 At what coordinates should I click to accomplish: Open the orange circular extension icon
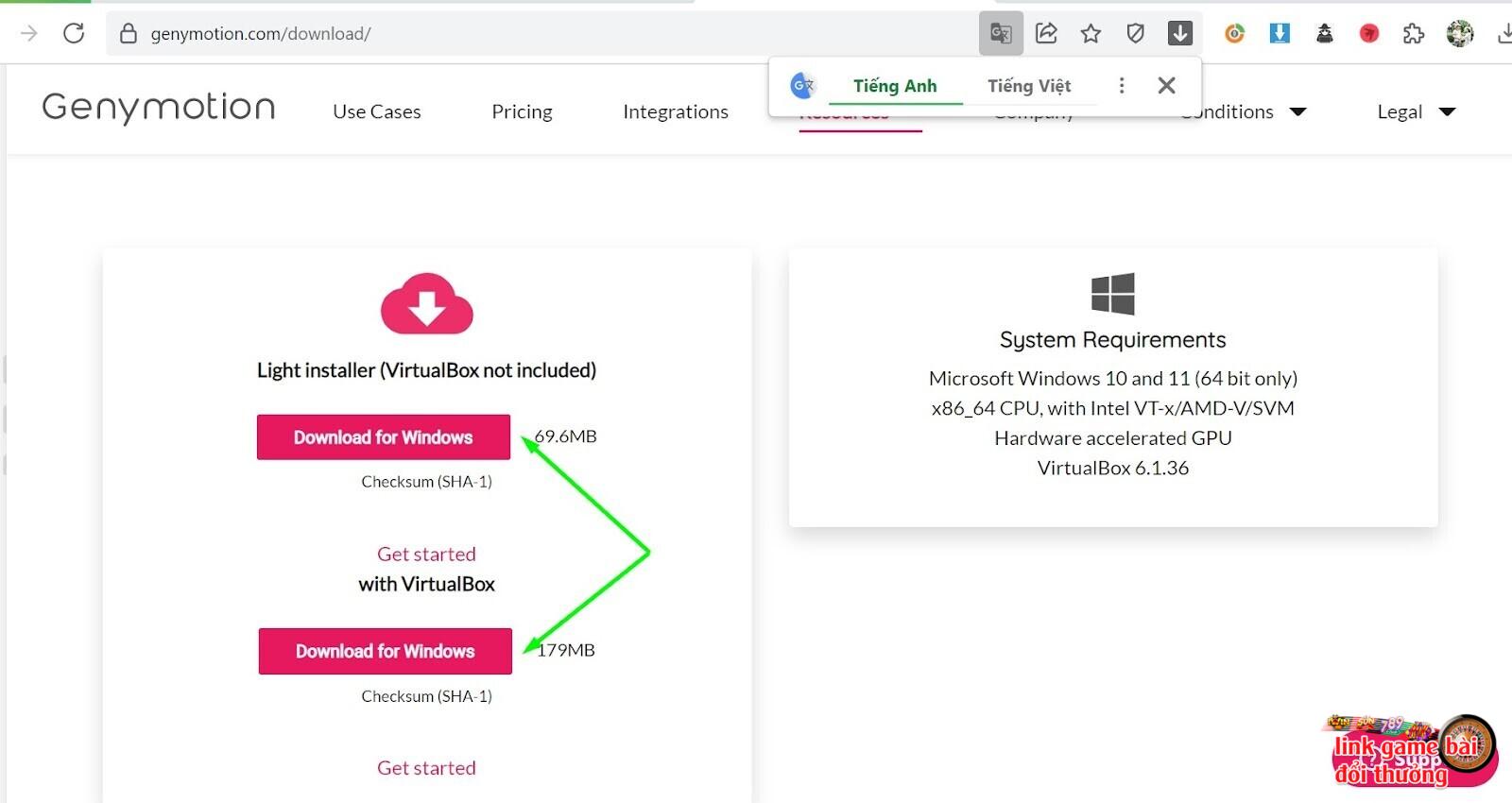(x=1234, y=34)
